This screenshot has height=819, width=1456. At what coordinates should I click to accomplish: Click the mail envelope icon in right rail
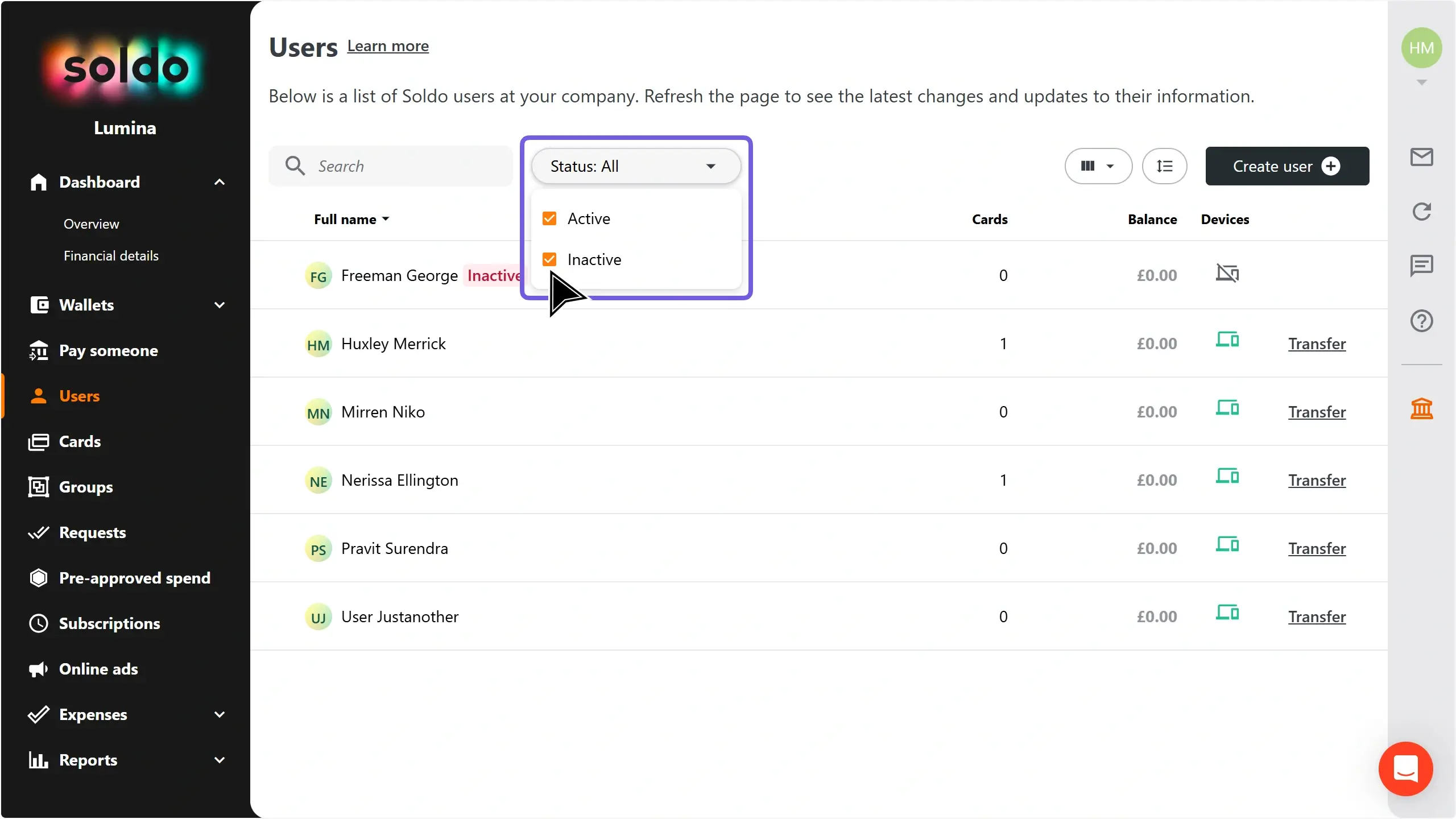[x=1421, y=157]
